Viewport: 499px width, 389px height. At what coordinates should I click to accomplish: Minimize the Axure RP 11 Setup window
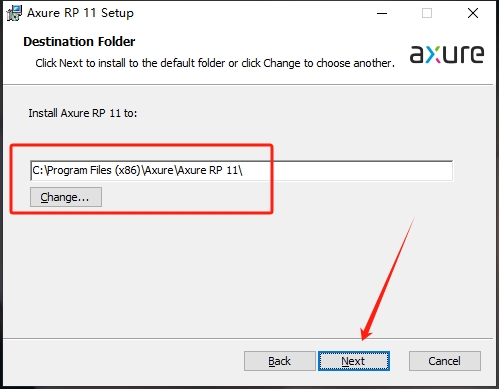[x=382, y=13]
